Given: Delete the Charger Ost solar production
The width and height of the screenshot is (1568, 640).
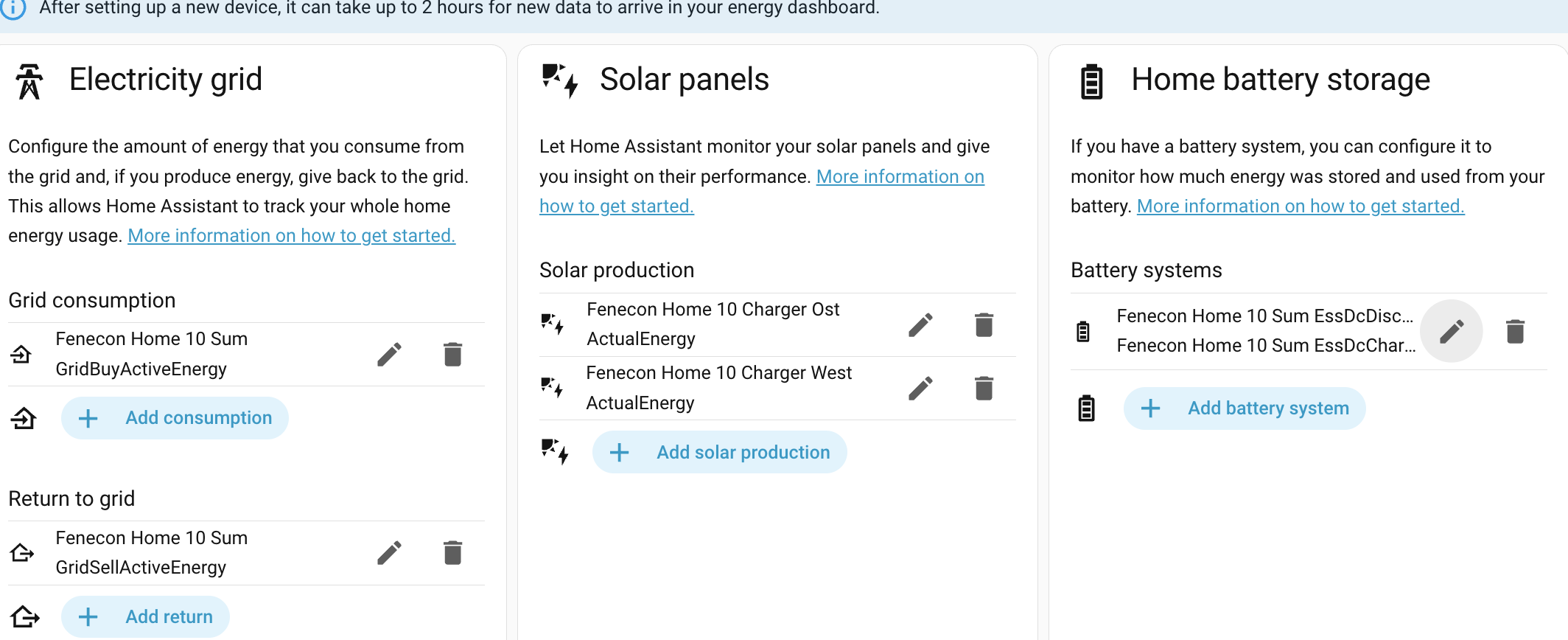Looking at the screenshot, I should click(984, 325).
